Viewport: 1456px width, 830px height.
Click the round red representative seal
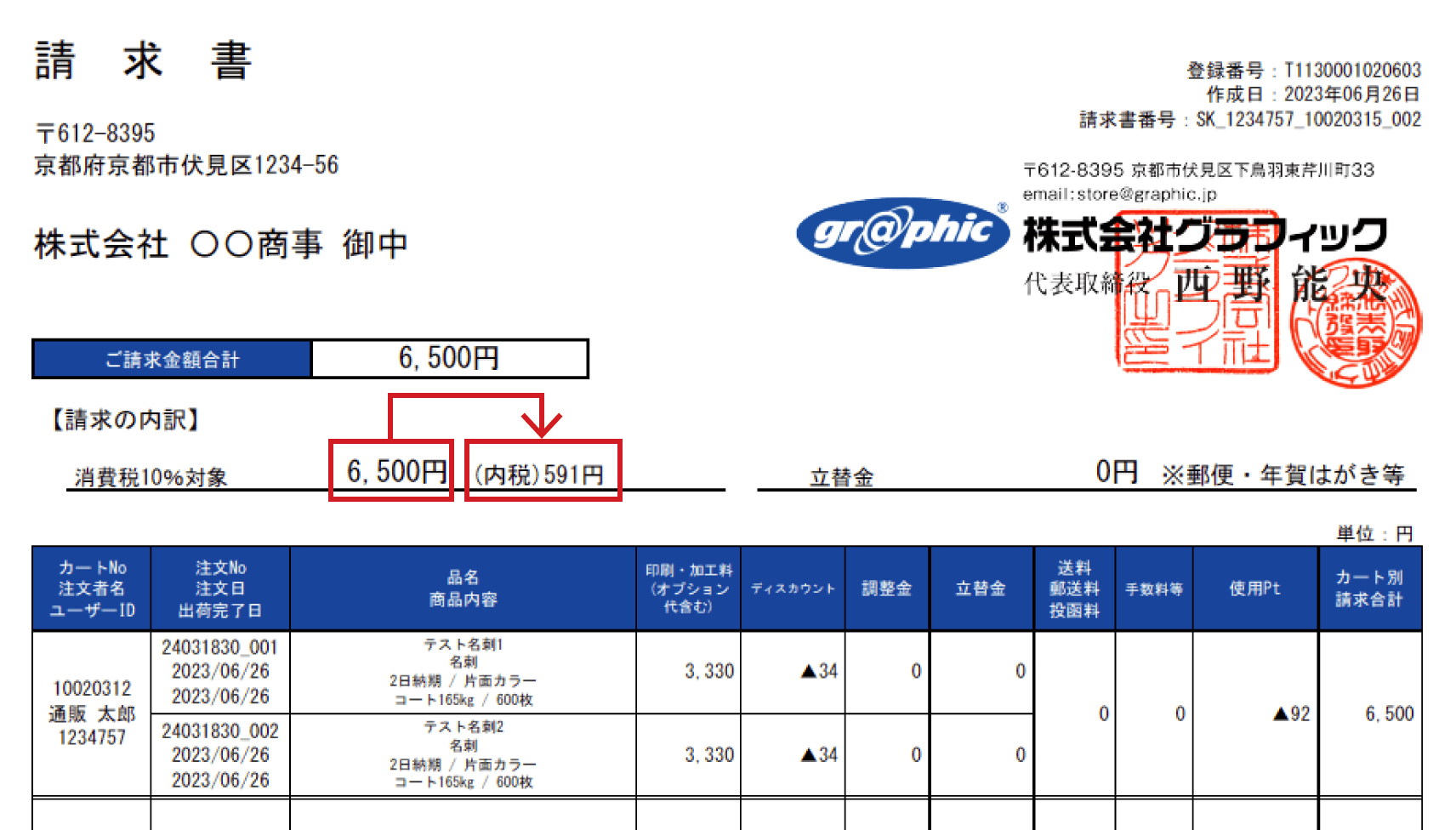pyautogui.click(x=1355, y=325)
